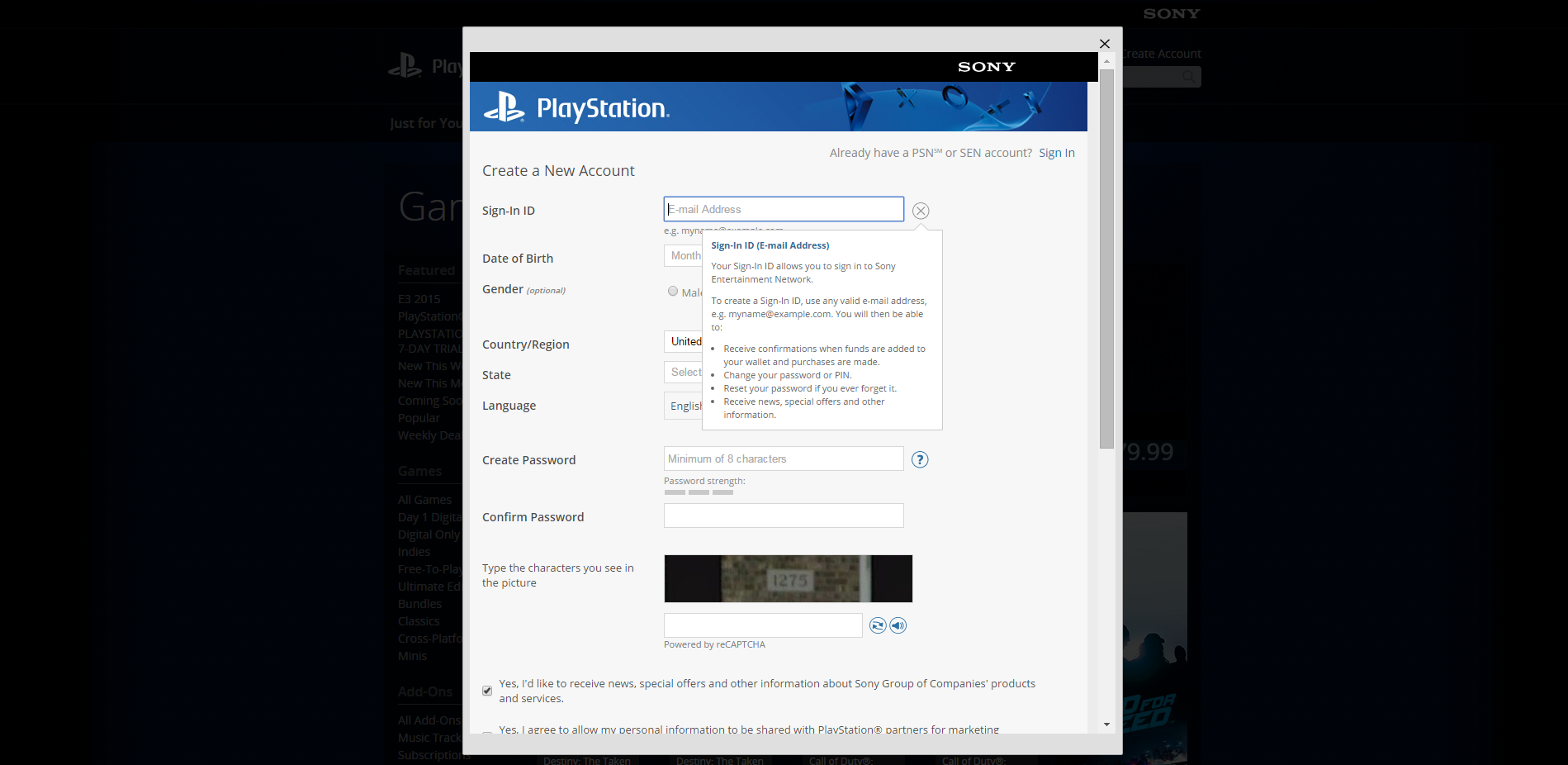Select the Male gender radio button
The image size is (1568, 765).
673,292
